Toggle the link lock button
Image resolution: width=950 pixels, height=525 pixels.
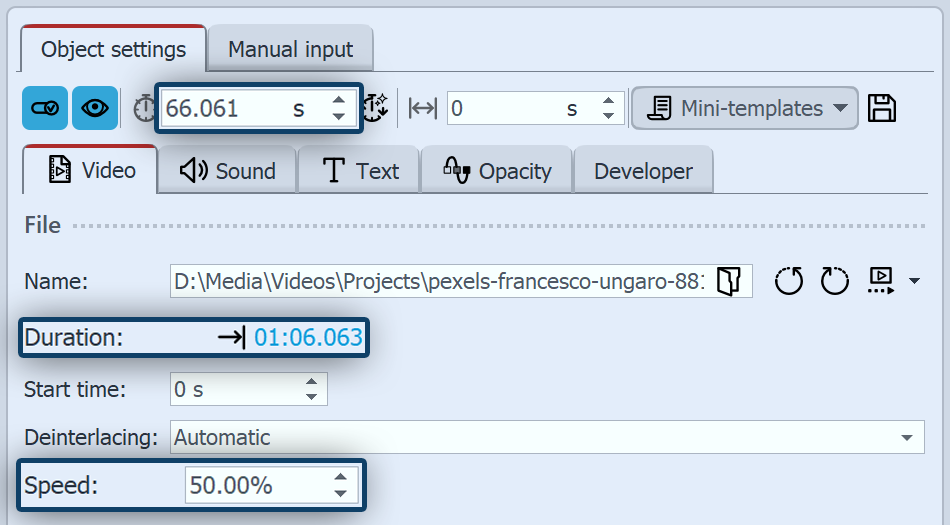(x=45, y=108)
